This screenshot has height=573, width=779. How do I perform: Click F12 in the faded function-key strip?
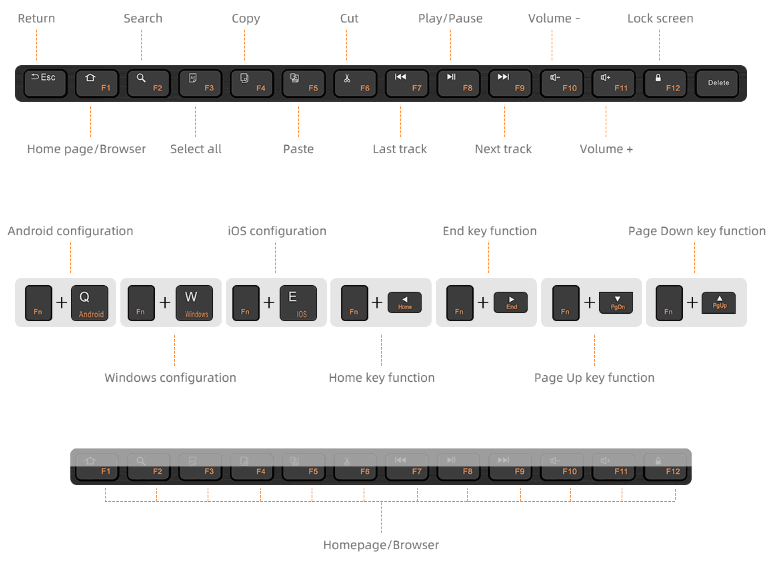point(665,467)
